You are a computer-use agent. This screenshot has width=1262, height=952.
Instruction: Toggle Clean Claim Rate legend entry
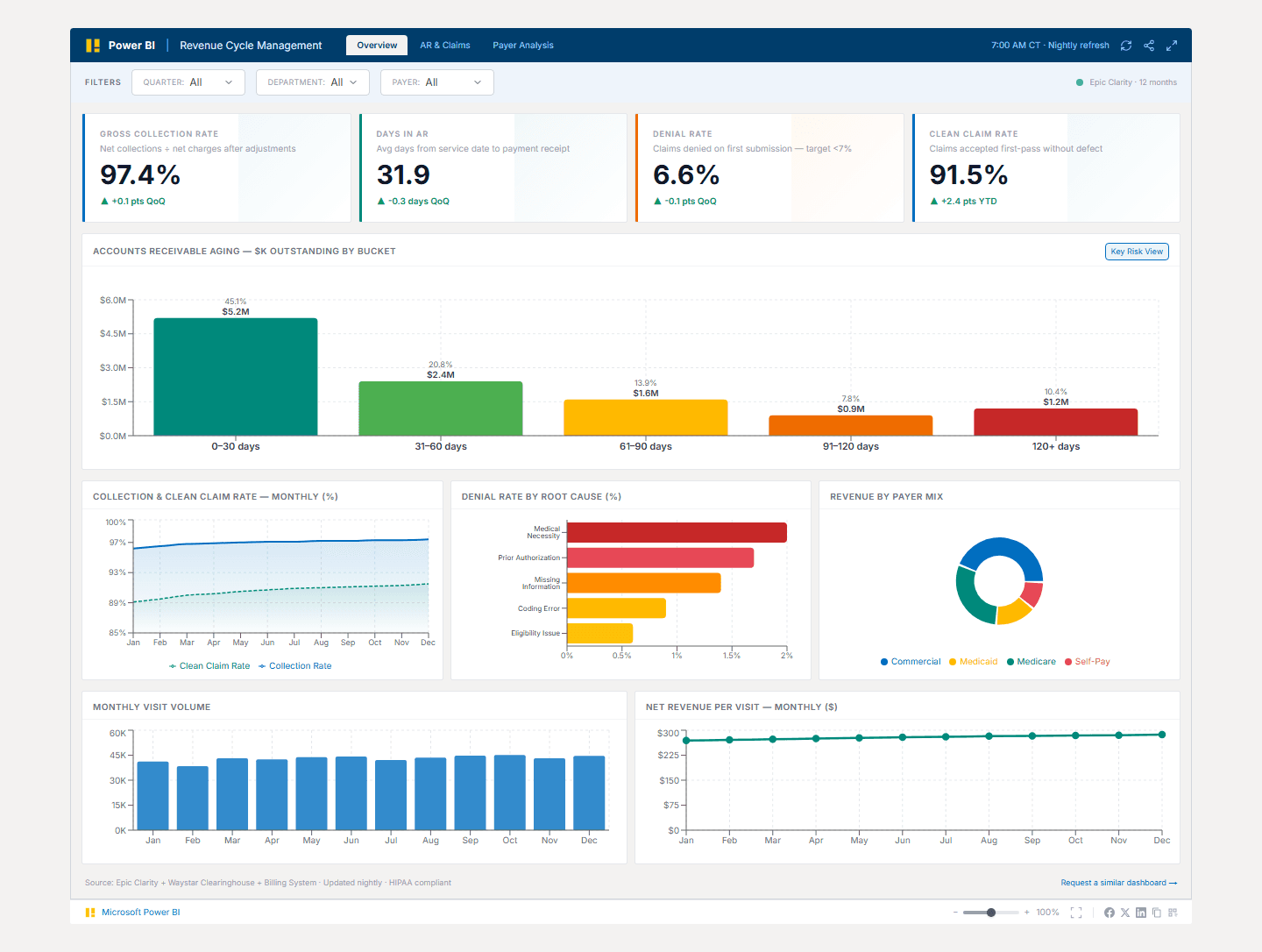(x=209, y=666)
